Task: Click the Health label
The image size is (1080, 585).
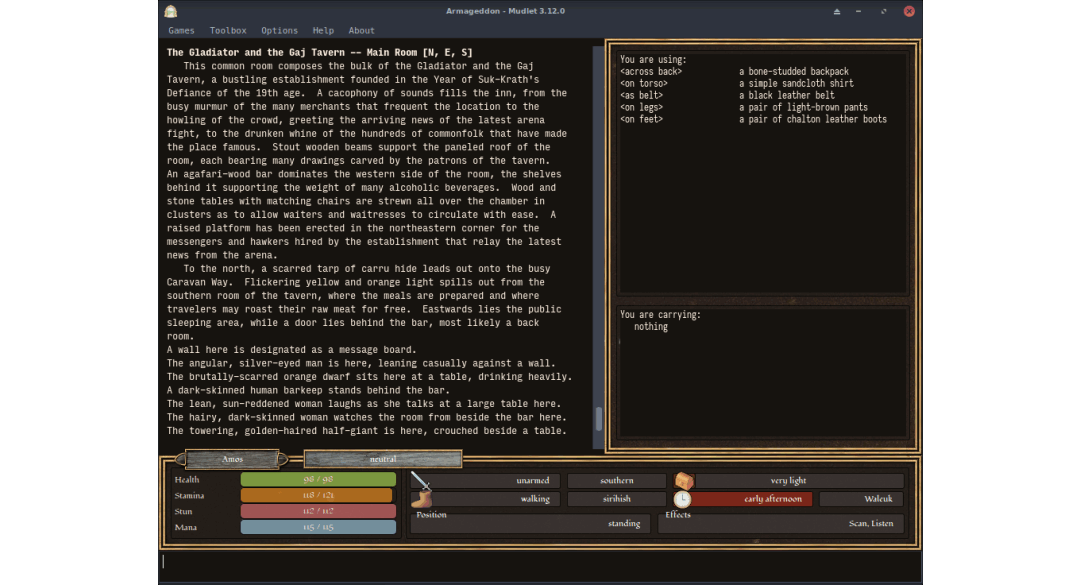Action: pyautogui.click(x=187, y=480)
